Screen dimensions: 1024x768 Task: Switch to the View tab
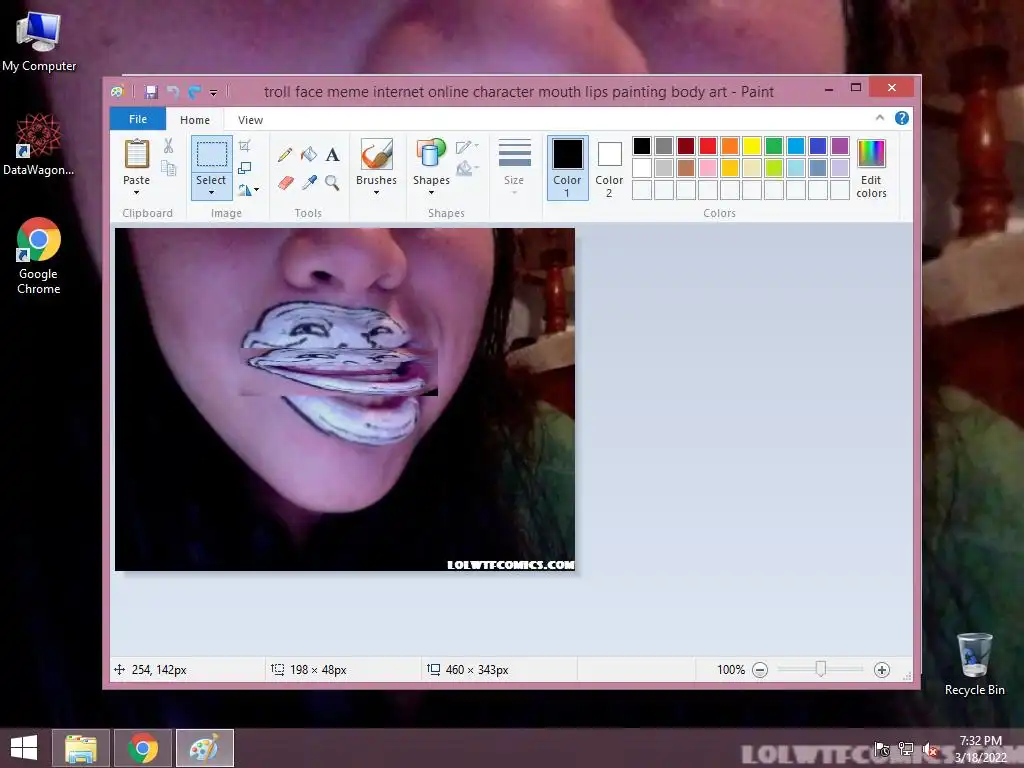pyautogui.click(x=251, y=120)
